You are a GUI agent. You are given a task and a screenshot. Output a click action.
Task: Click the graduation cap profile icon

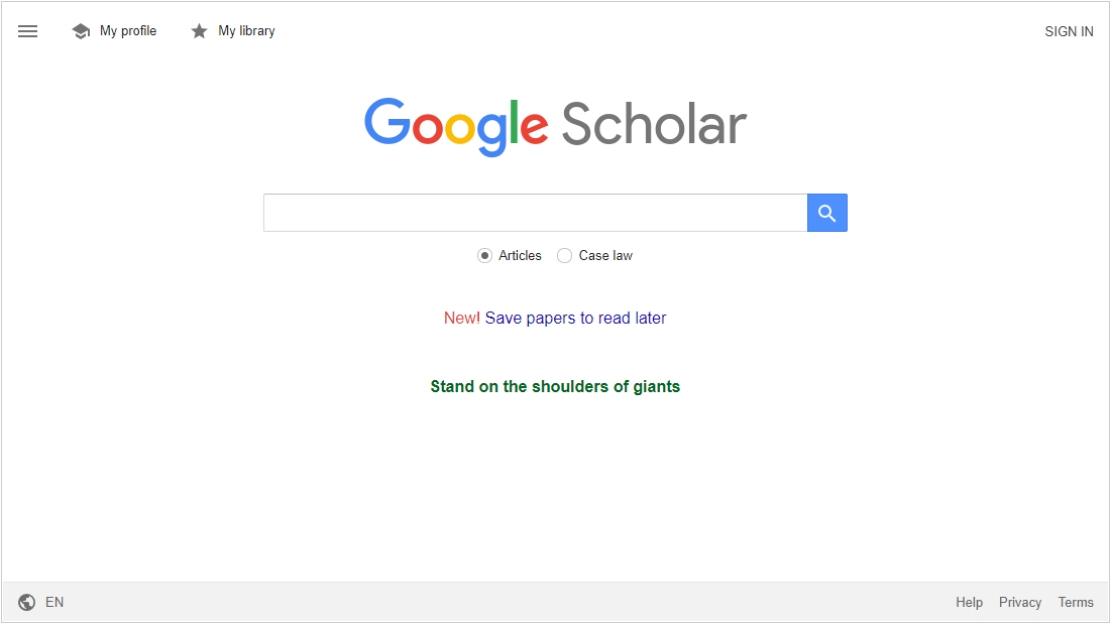click(x=81, y=31)
